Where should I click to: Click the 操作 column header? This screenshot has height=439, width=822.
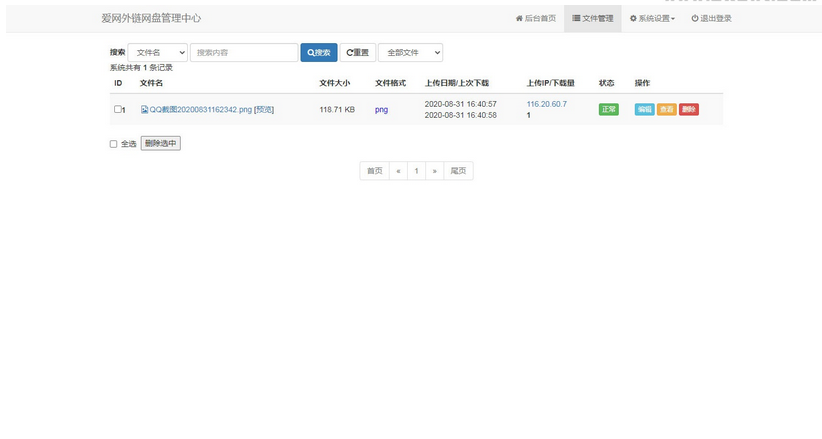pyautogui.click(x=642, y=83)
